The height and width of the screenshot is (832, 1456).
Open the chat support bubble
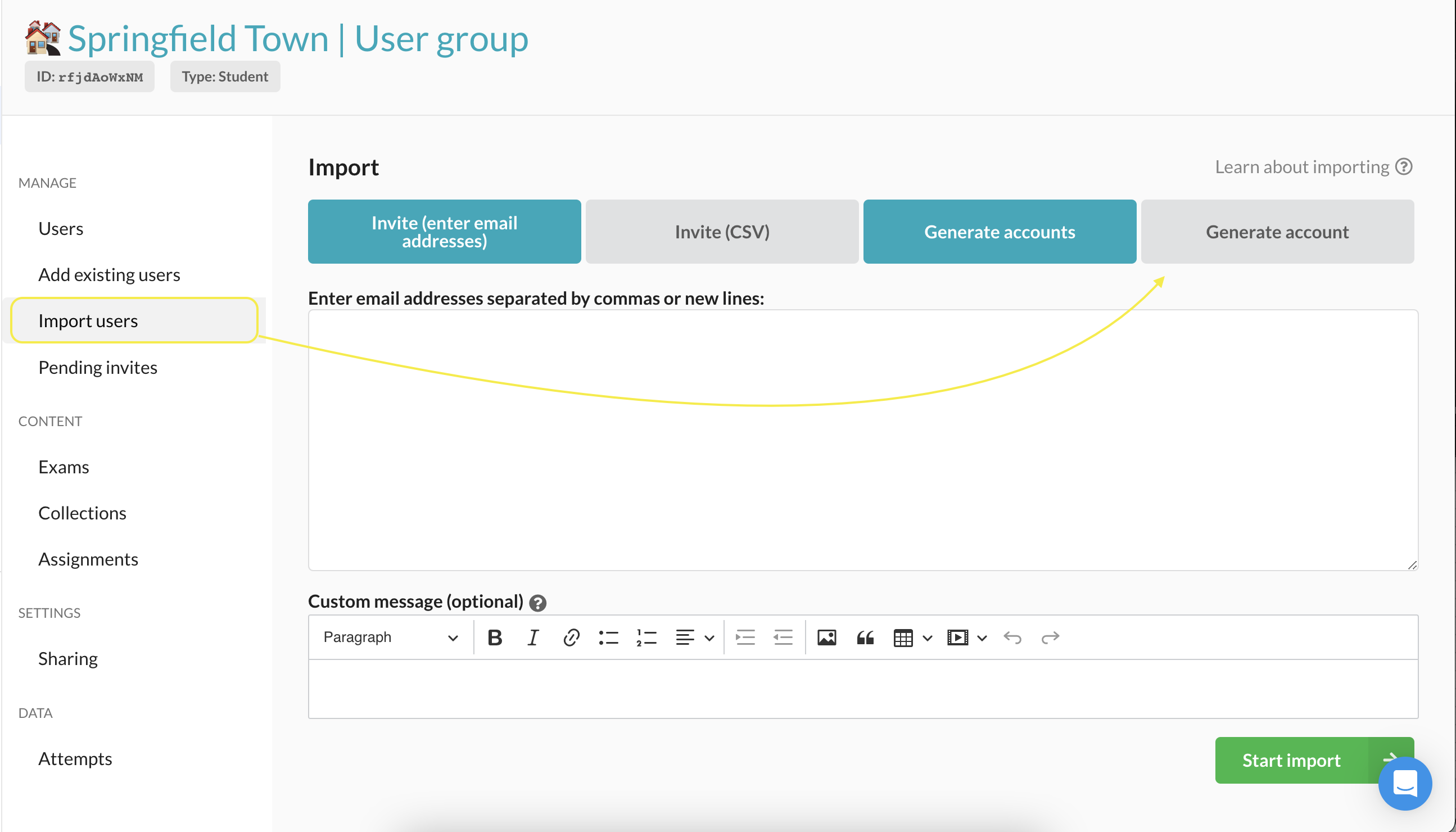point(1405,783)
